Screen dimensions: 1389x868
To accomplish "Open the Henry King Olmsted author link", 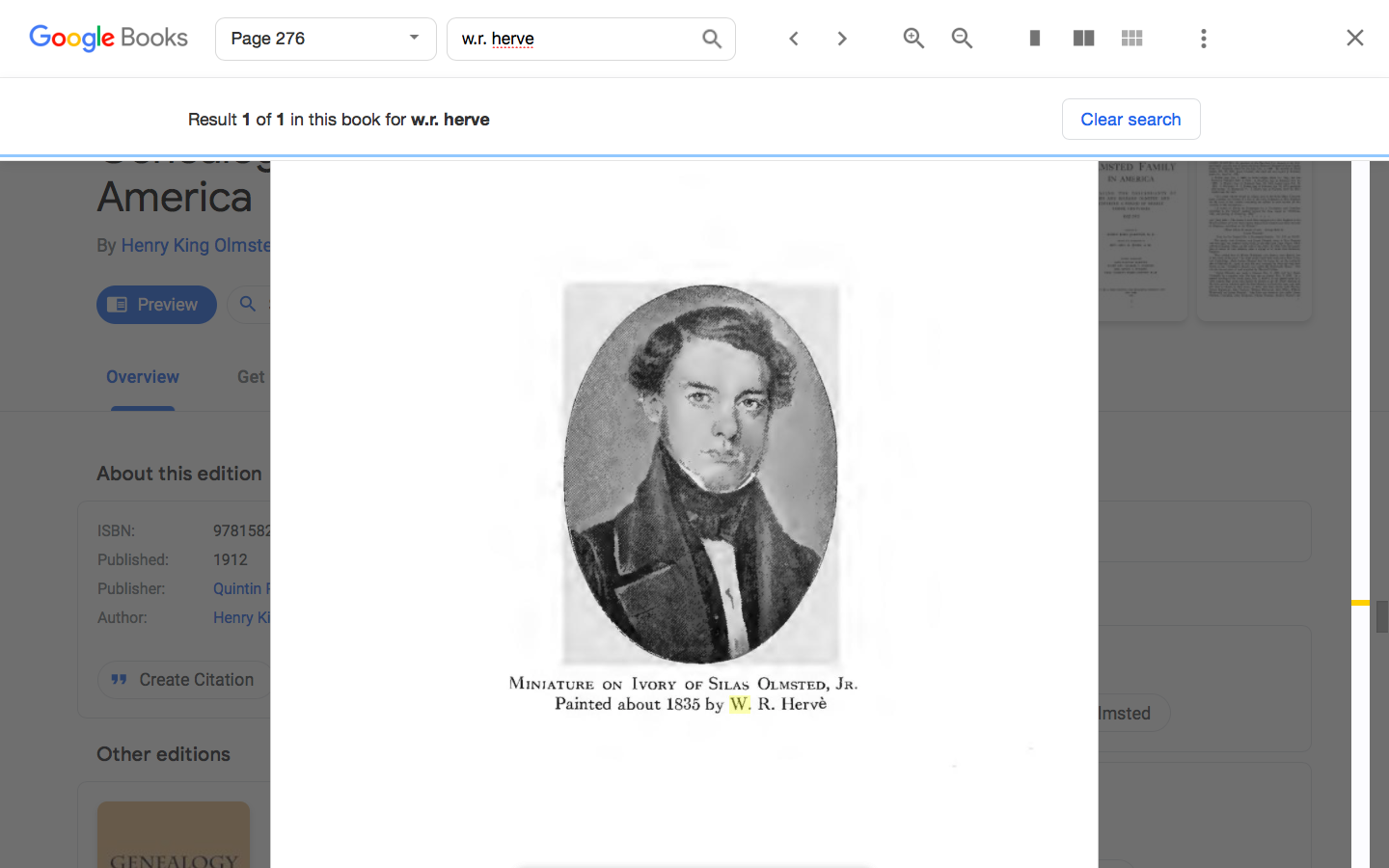I will [195, 246].
